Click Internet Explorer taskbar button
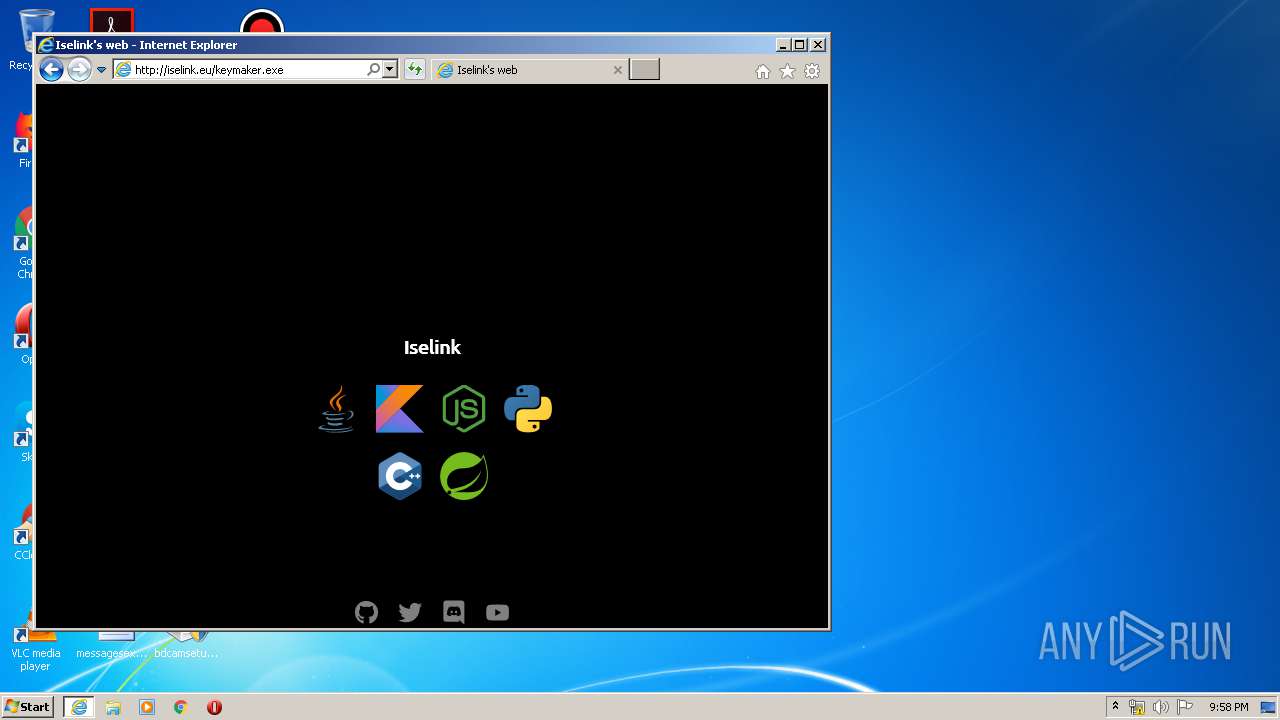The width and height of the screenshot is (1280, 720). click(x=78, y=707)
